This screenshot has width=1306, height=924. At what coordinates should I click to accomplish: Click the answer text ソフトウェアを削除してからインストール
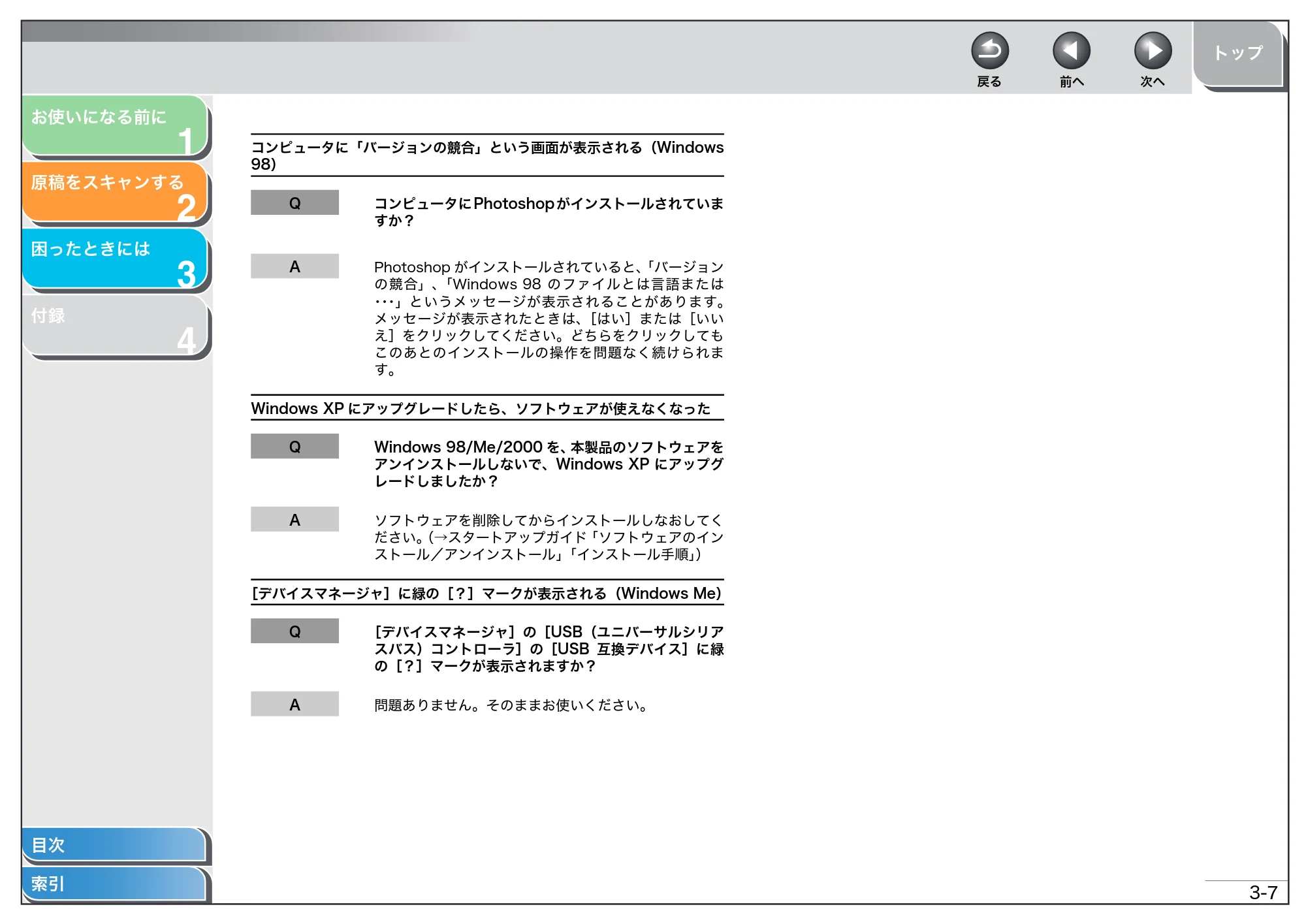549,537
